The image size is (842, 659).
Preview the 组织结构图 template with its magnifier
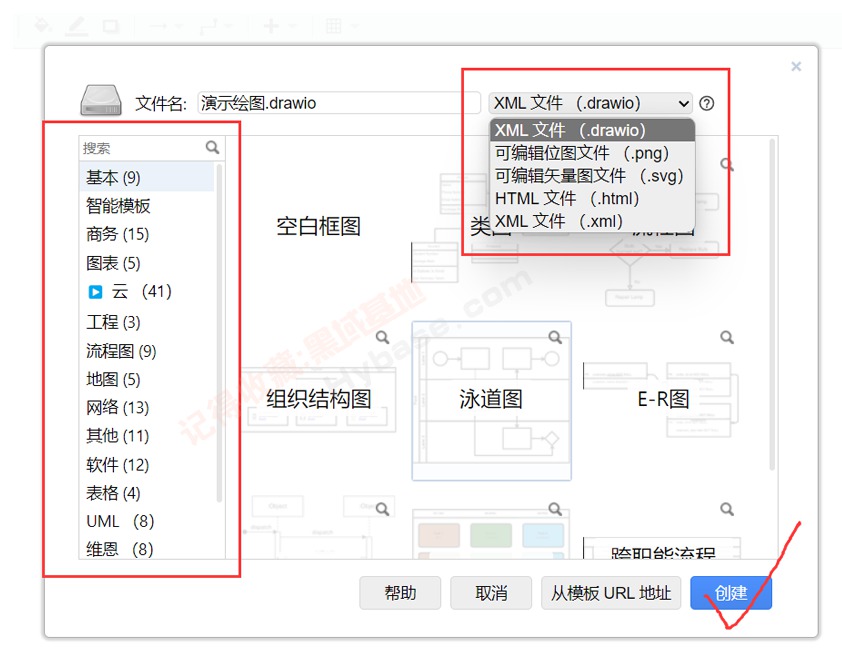382,337
